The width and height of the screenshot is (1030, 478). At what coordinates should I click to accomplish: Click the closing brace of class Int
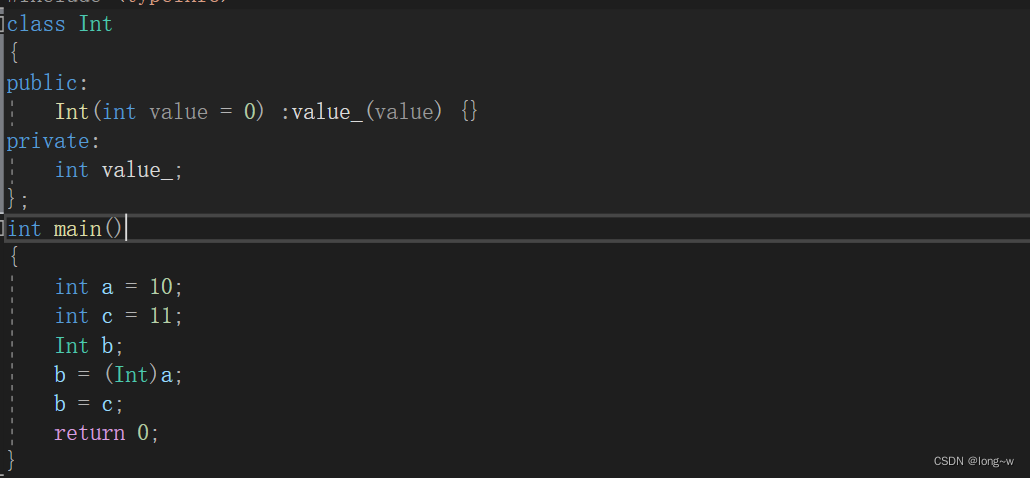click(x=11, y=198)
